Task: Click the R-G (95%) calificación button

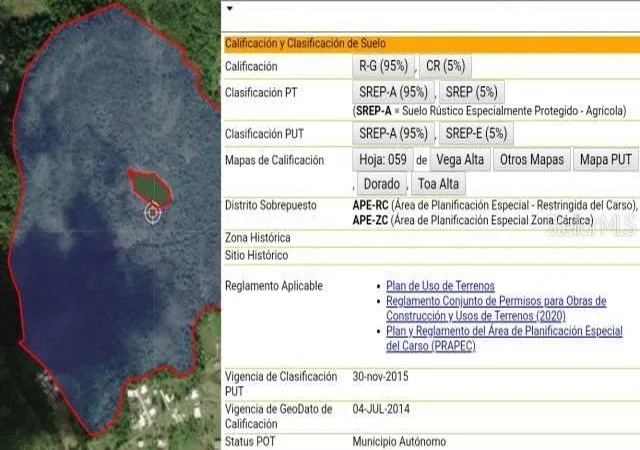Action: pyautogui.click(x=383, y=66)
